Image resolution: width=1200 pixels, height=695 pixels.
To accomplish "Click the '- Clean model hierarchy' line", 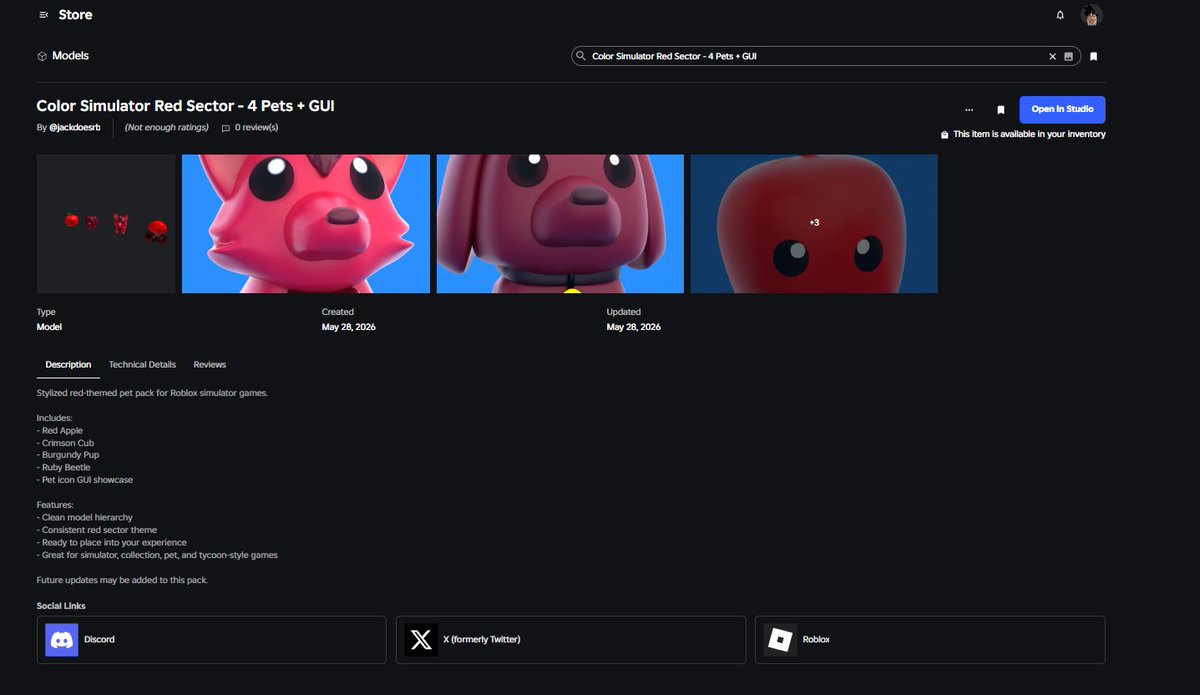I will (83, 518).
